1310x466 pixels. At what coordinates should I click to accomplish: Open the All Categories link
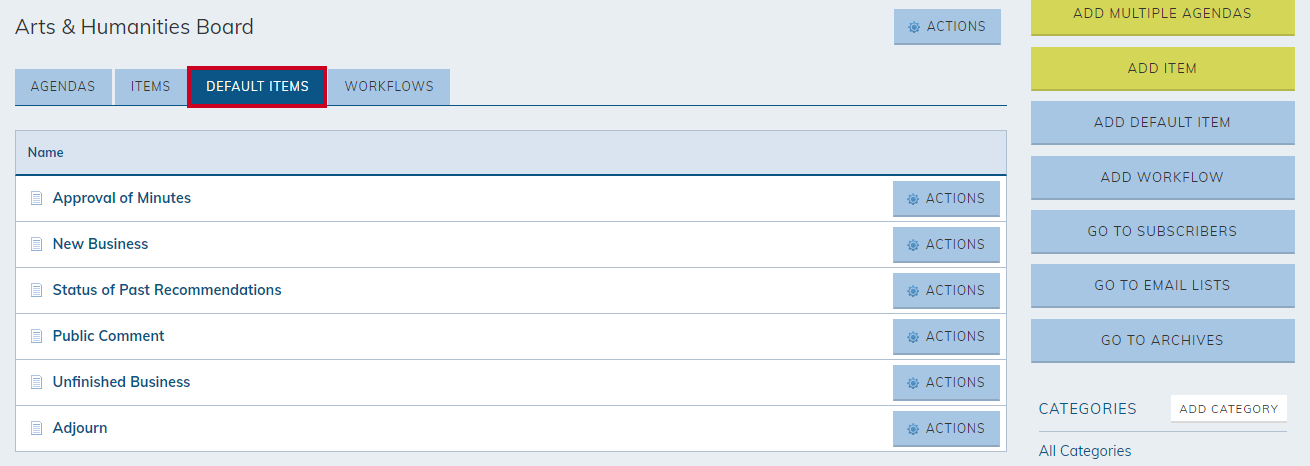coord(1085,451)
